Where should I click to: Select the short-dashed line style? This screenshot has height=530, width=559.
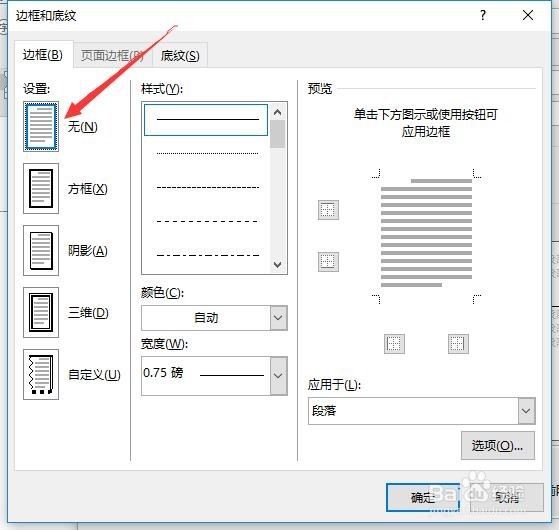tap(207, 187)
